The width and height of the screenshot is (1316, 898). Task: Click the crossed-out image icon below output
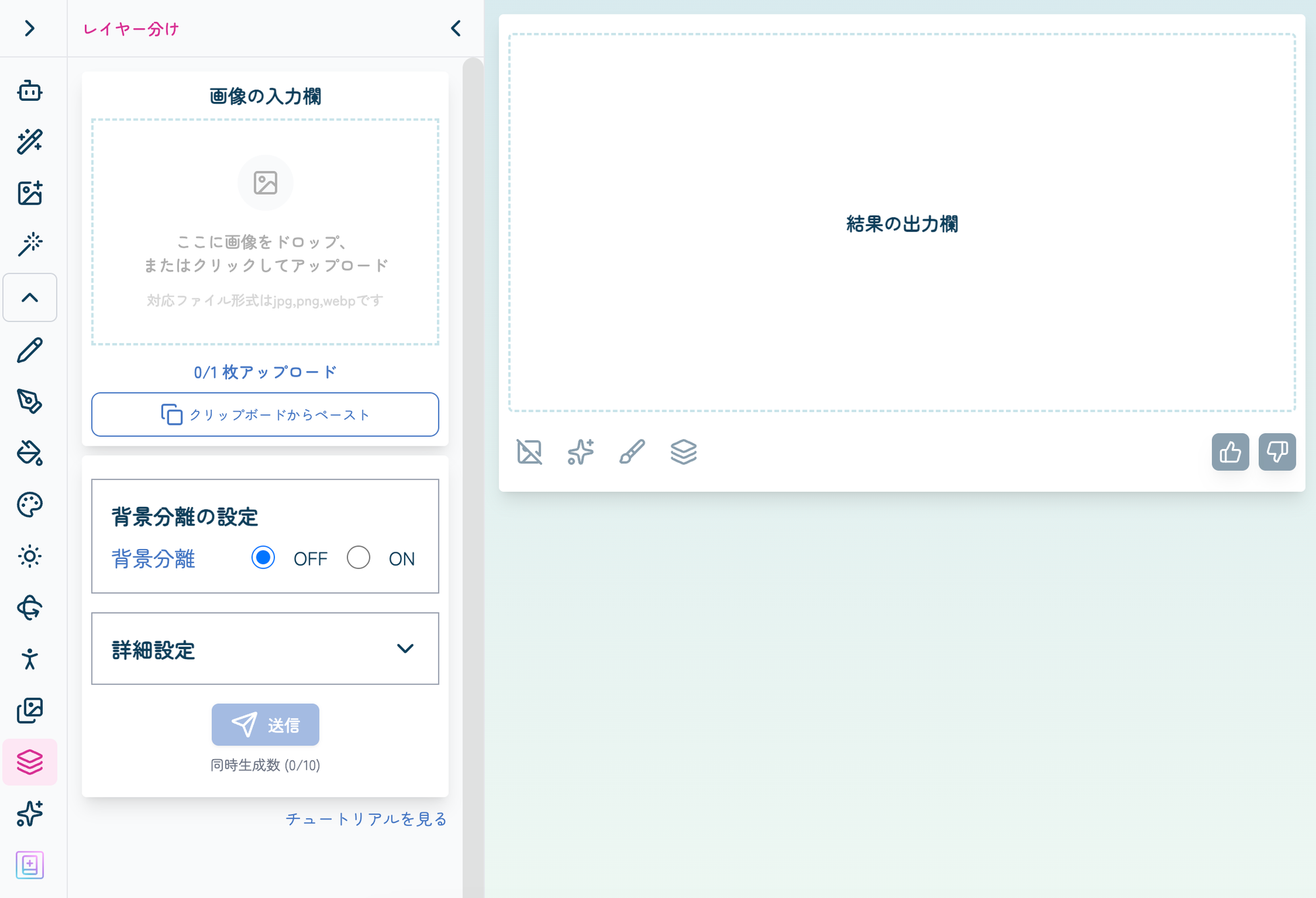[529, 452]
